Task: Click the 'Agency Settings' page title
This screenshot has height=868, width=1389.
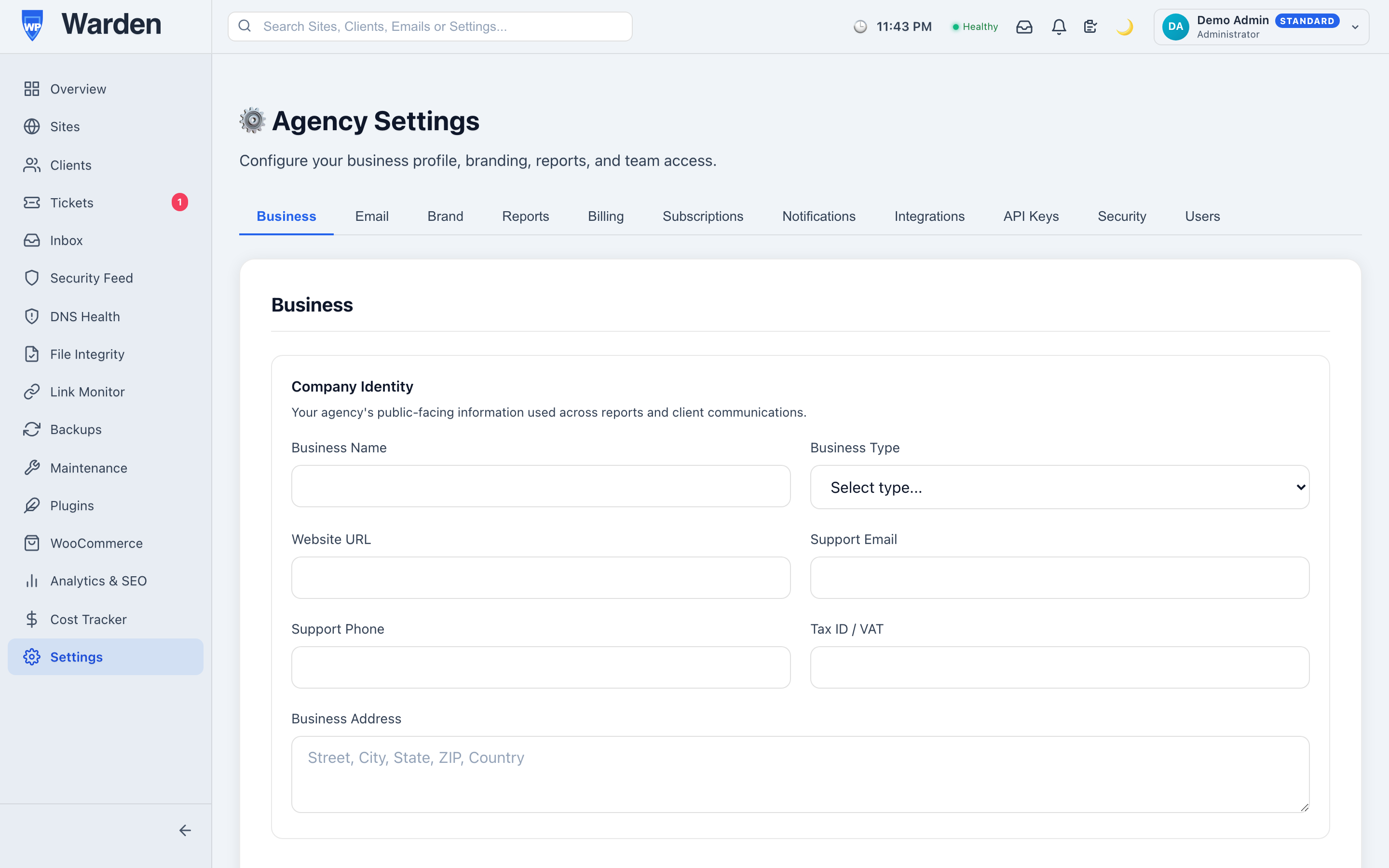Action: (375, 121)
